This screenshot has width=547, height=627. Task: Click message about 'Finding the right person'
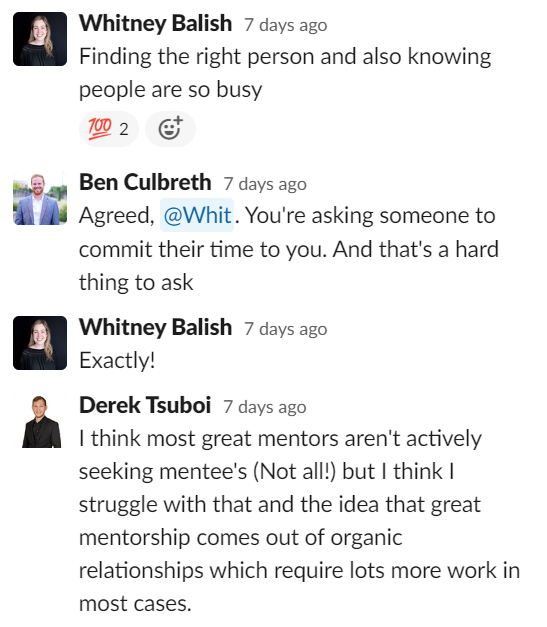point(285,73)
